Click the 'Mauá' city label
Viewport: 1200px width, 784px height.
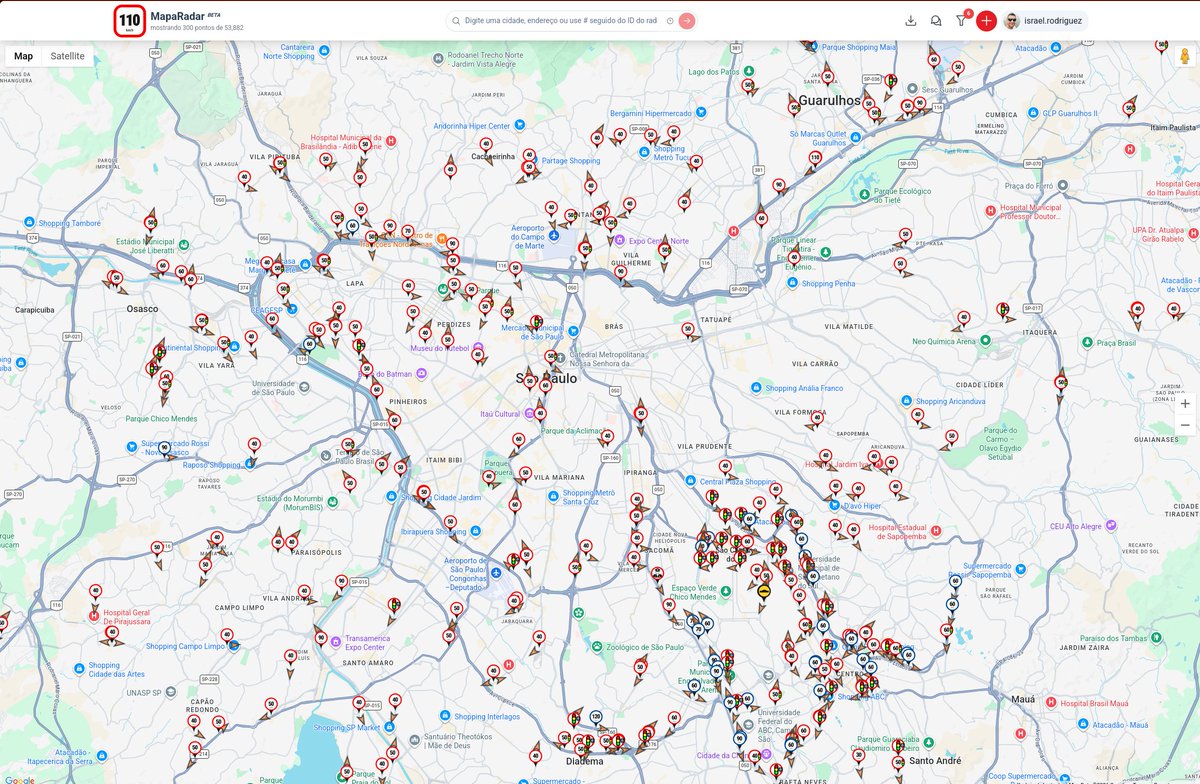(1023, 698)
